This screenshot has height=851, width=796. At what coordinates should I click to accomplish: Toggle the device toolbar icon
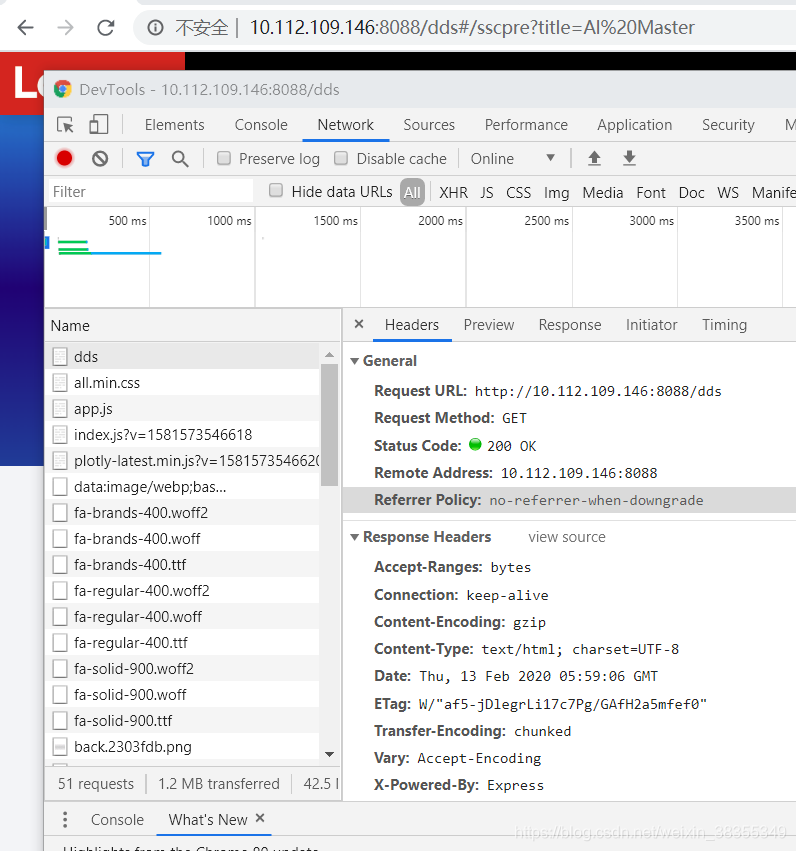98,124
